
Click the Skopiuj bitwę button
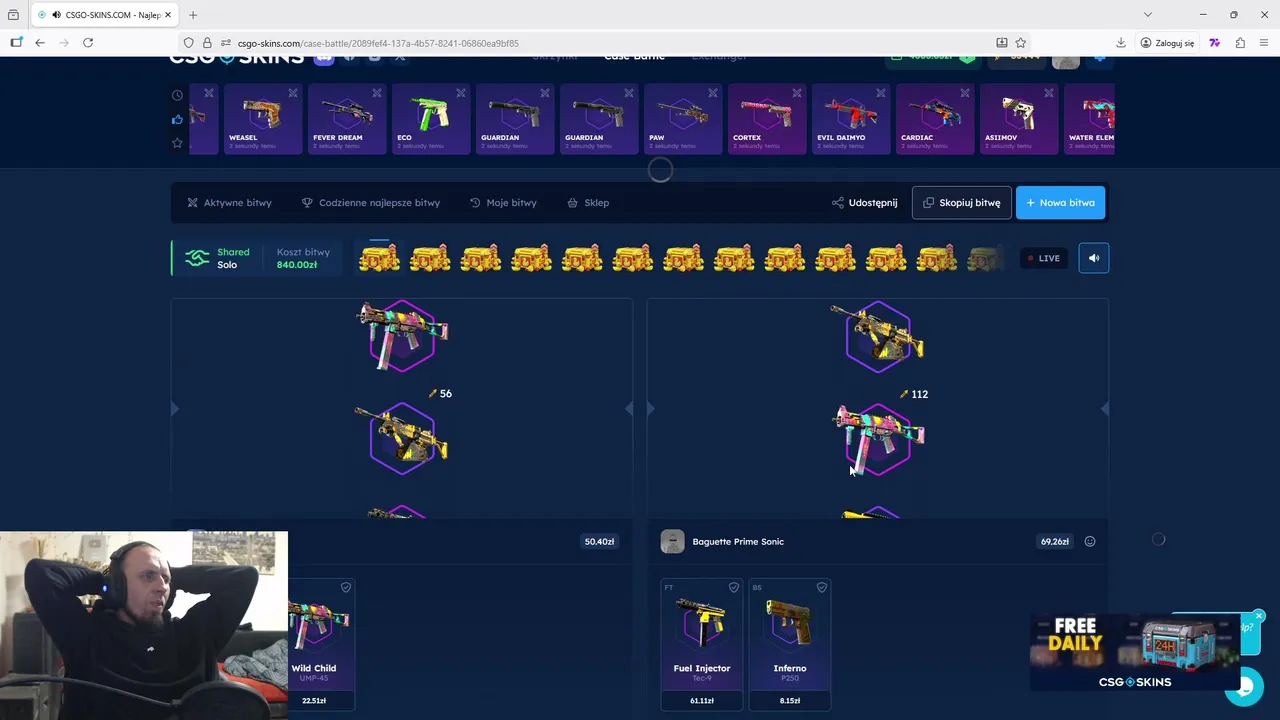(x=961, y=202)
